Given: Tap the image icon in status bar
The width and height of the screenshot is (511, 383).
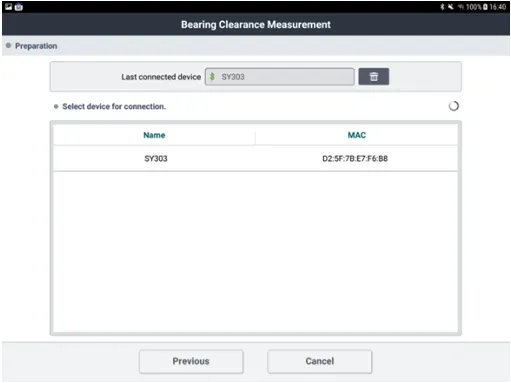Looking at the screenshot, I should coord(8,7).
